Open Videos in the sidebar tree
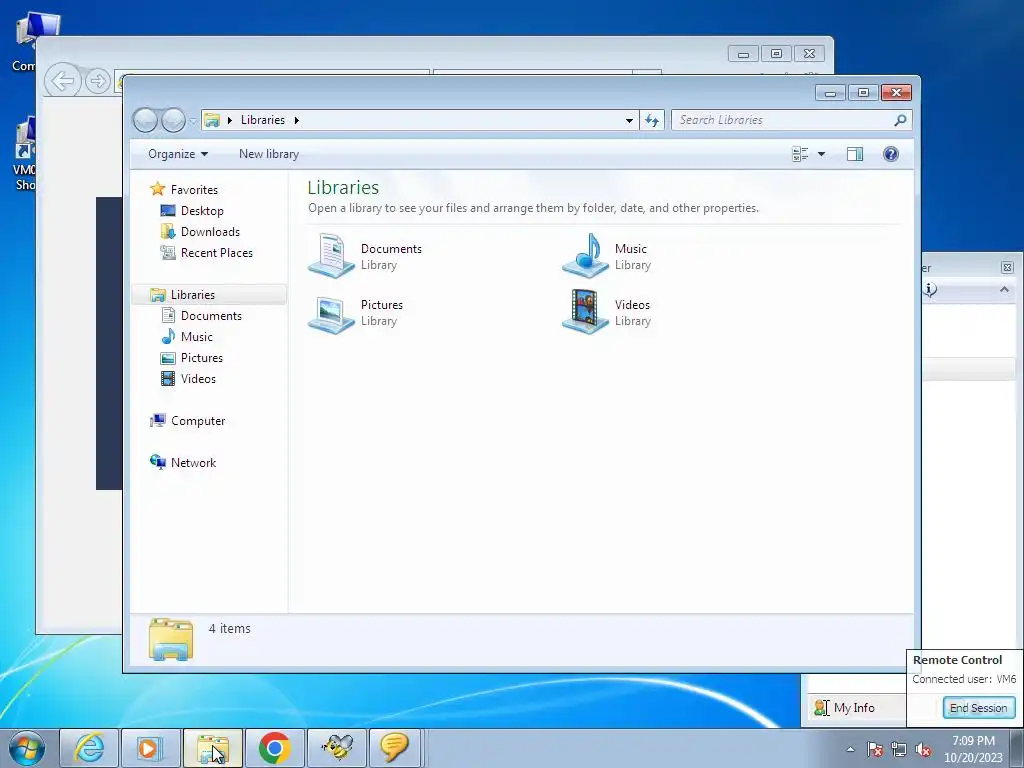Viewport: 1024px width, 768px height. tap(198, 379)
